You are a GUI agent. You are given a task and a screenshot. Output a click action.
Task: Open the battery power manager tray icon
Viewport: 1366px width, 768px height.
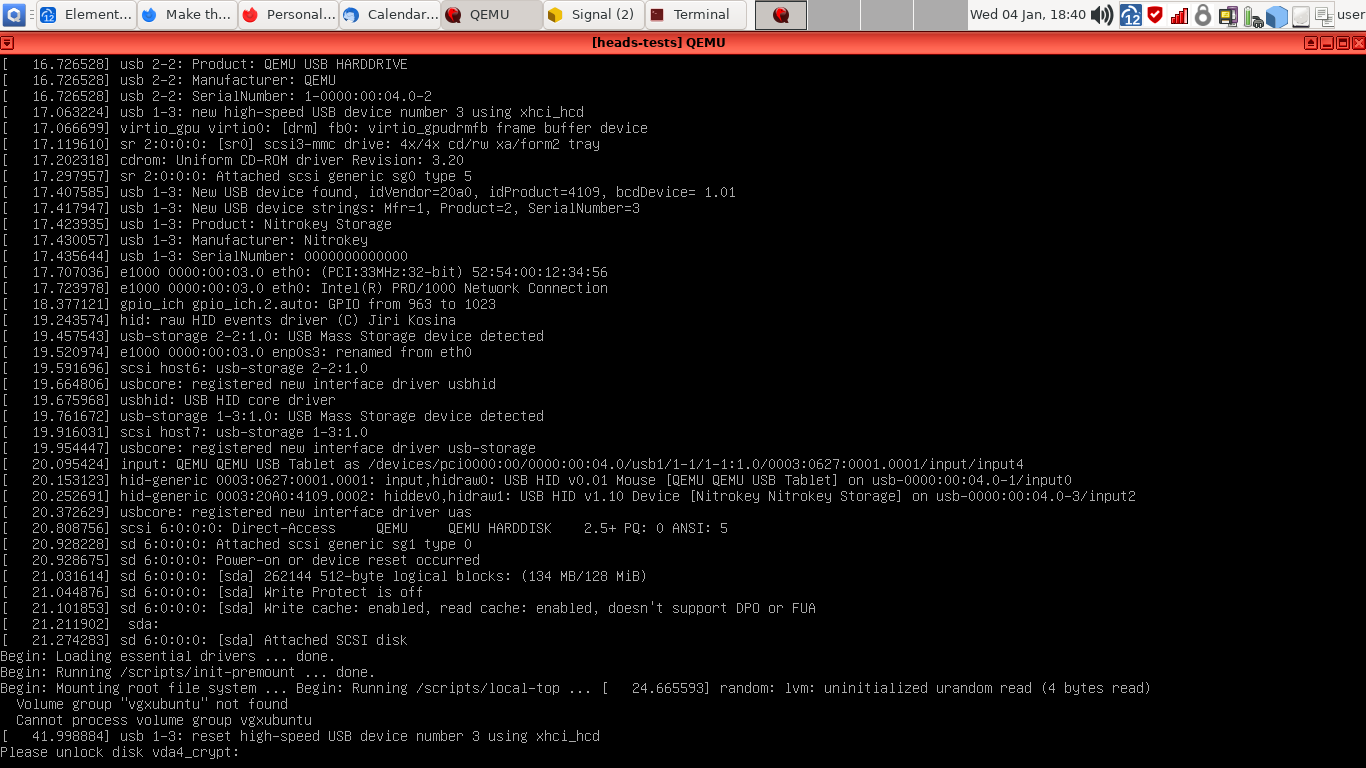pyautogui.click(x=1252, y=16)
